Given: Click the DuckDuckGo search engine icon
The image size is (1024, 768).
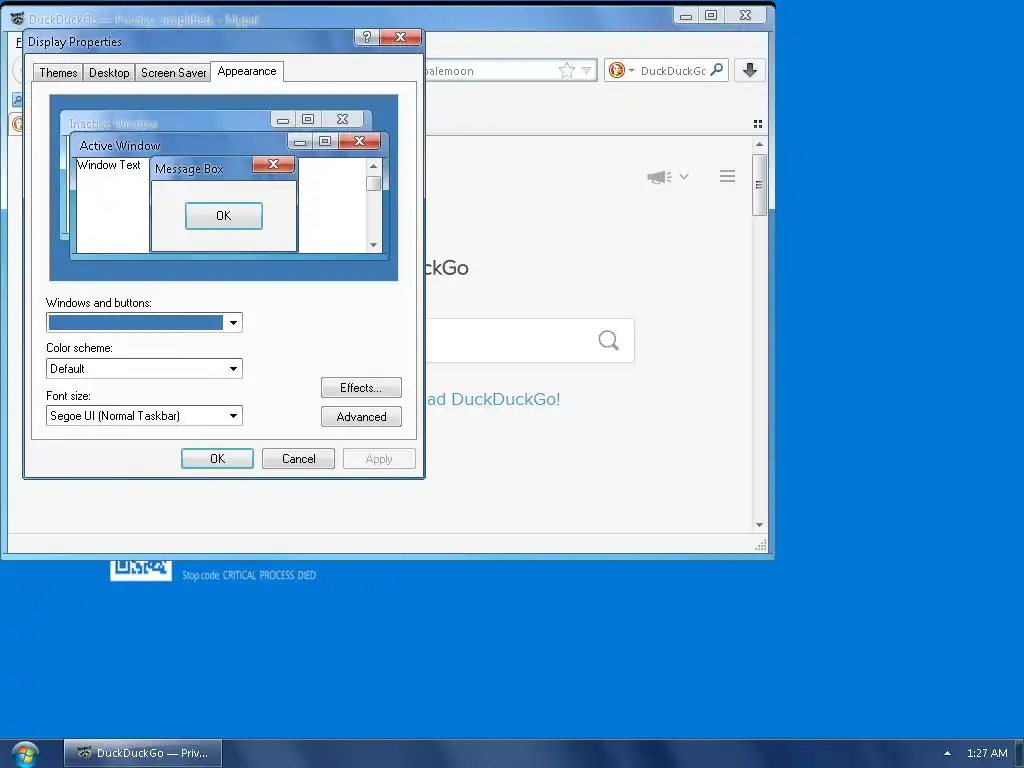Looking at the screenshot, I should 616,70.
